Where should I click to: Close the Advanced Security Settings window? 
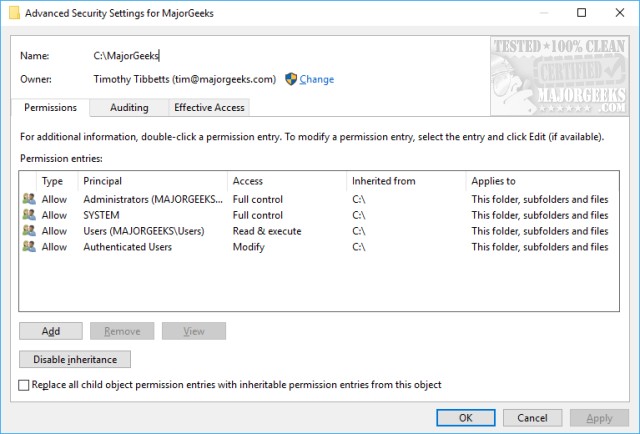[620, 13]
